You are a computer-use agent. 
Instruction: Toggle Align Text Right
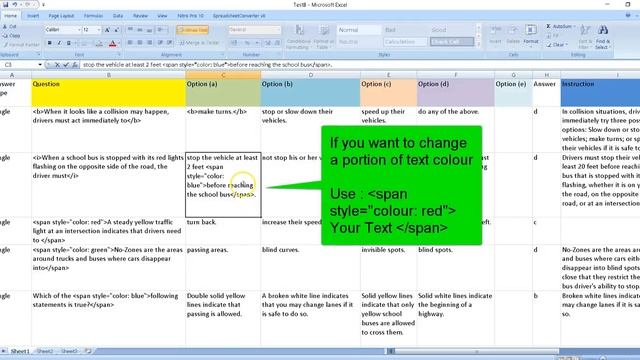pos(150,42)
